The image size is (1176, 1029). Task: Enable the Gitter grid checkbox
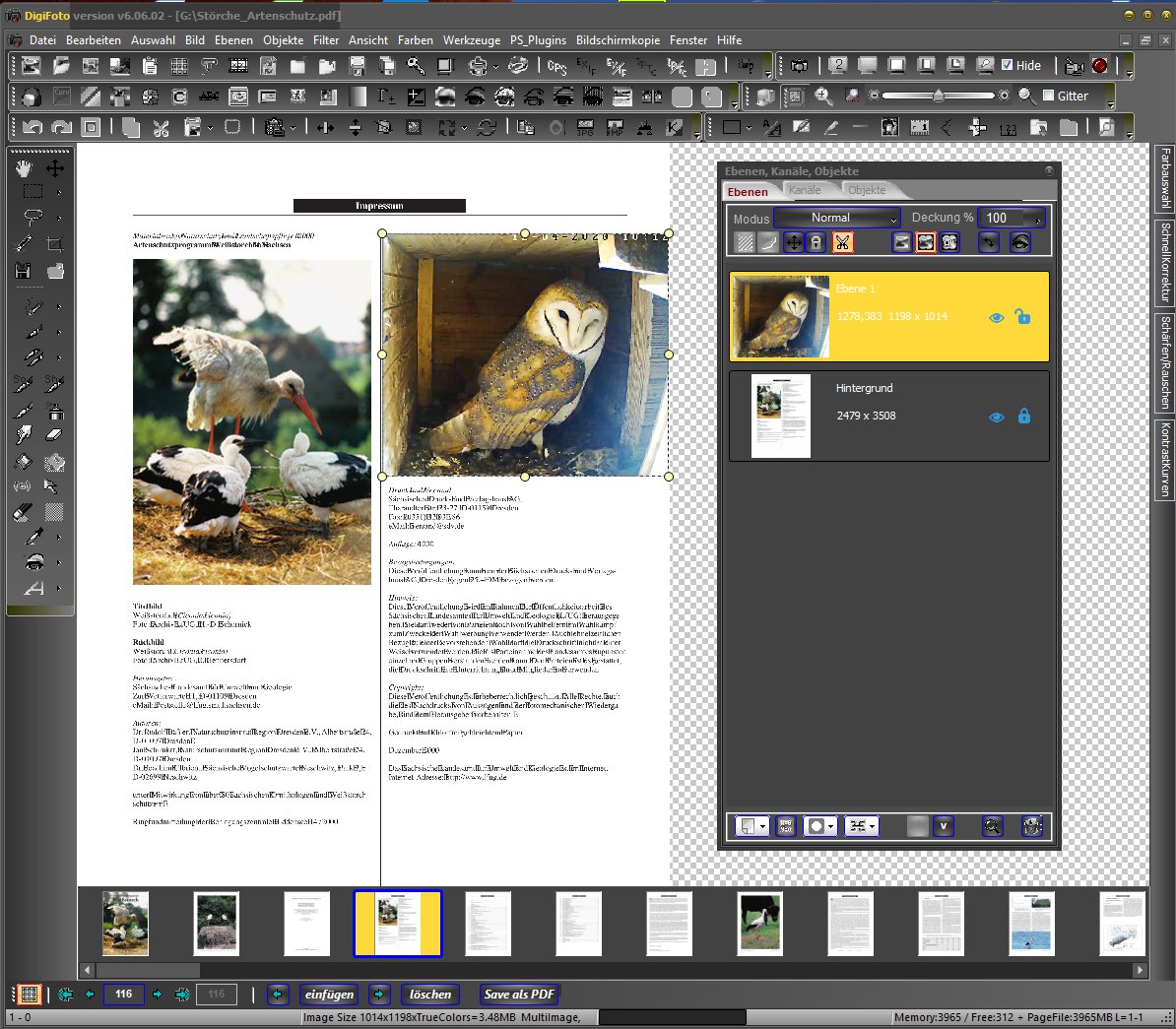point(1048,96)
